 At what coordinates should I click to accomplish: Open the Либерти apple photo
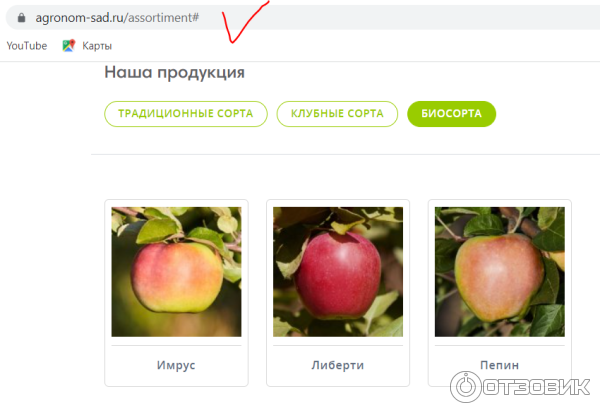click(x=338, y=272)
